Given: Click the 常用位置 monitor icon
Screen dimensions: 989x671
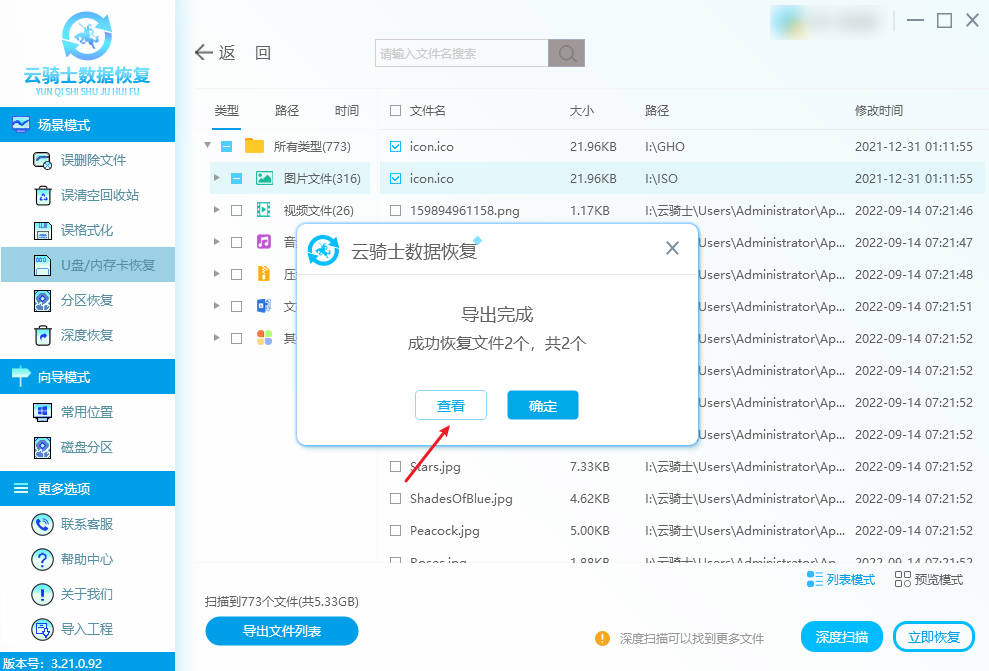Looking at the screenshot, I should [42, 412].
